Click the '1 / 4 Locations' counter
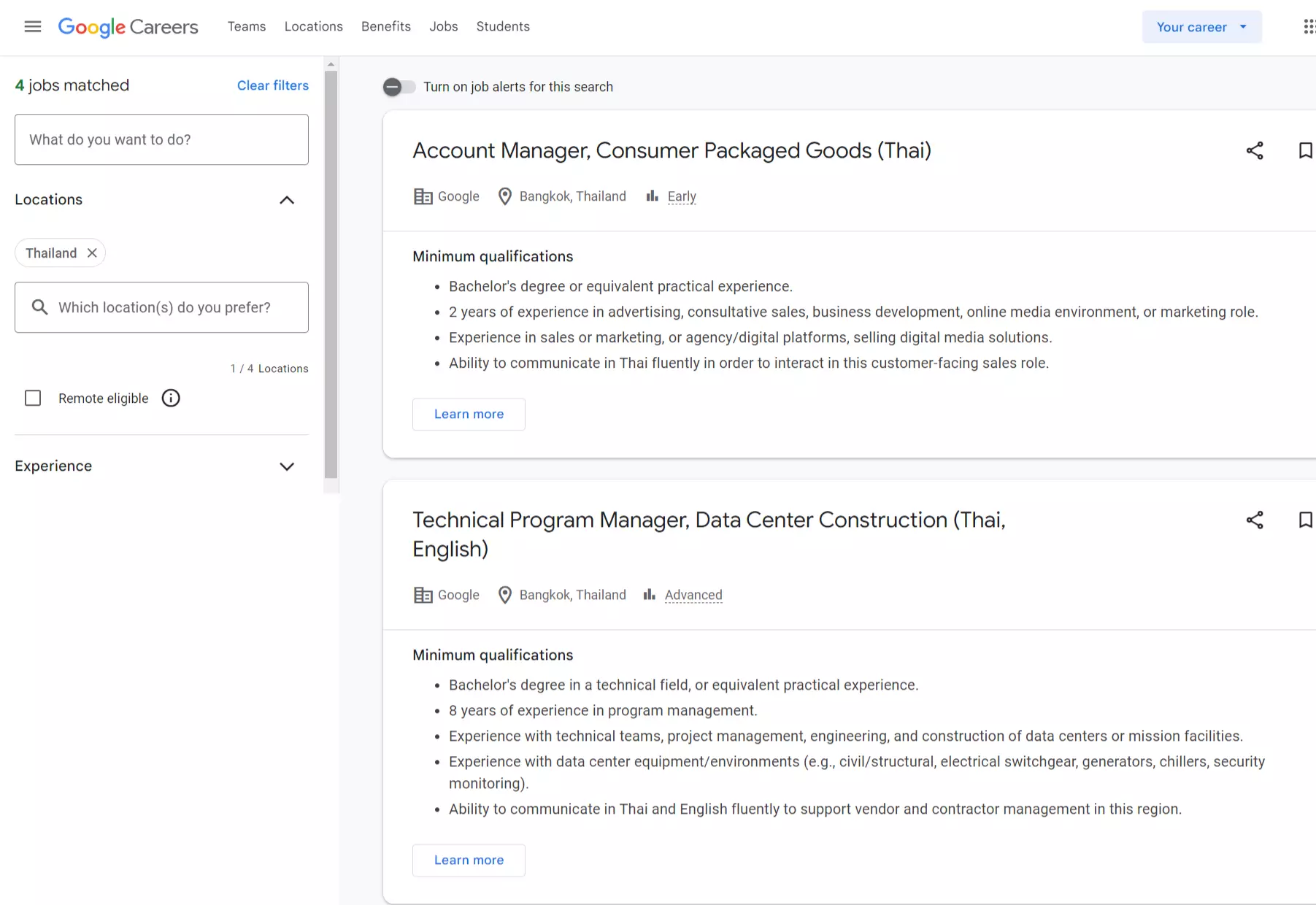 click(269, 369)
